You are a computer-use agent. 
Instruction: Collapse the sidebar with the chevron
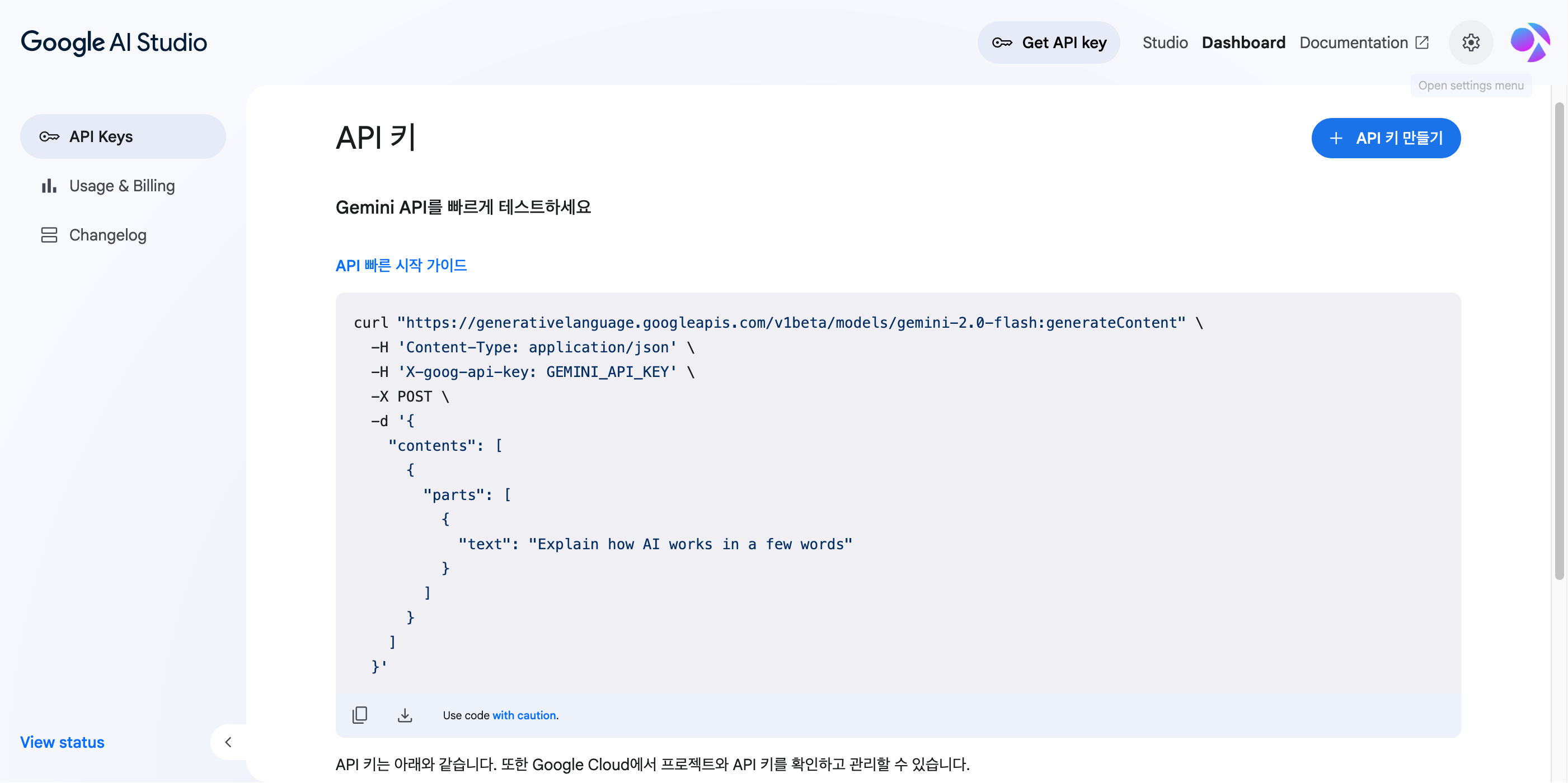(x=228, y=742)
